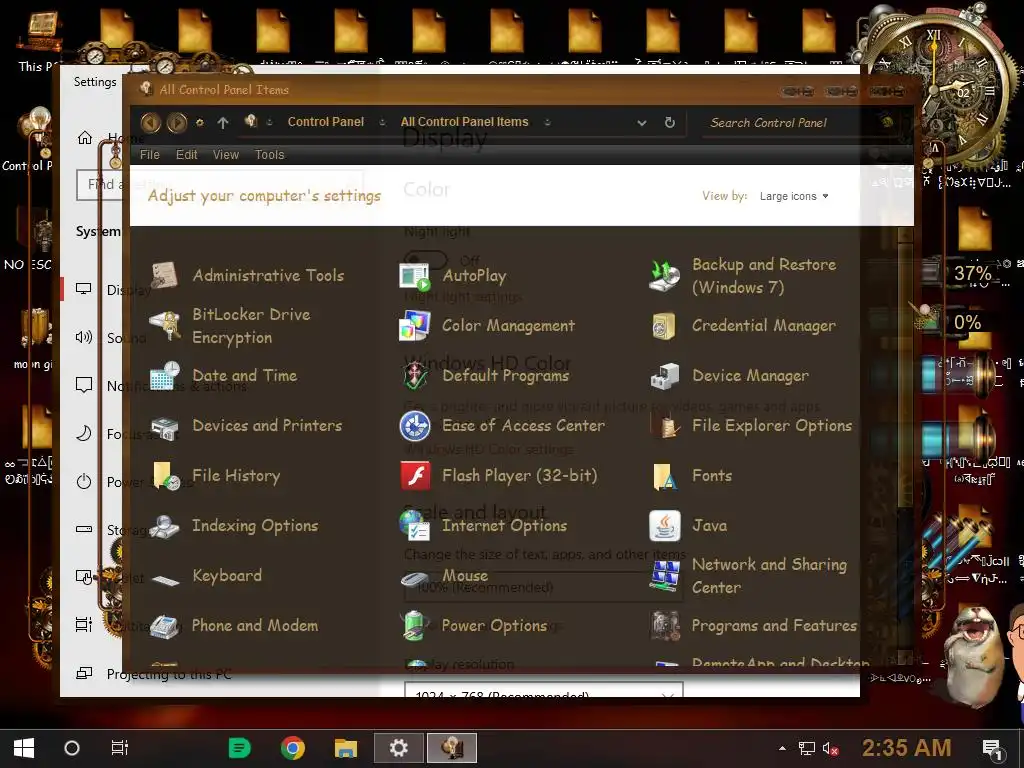Open the Programs and Features icon
This screenshot has width=1024, height=768.
tap(664, 626)
